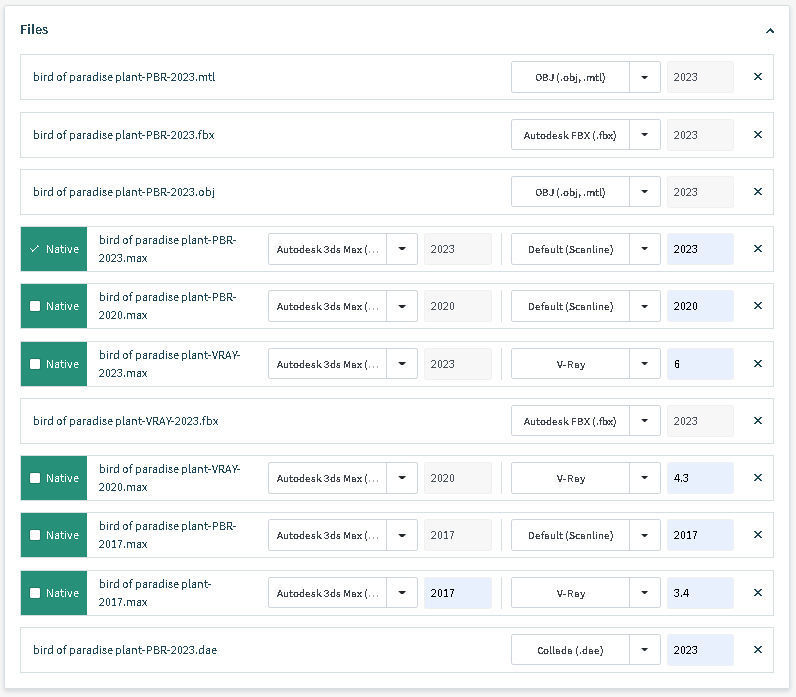Click V-Ray version field showing 4.3

pyautogui.click(x=699, y=478)
